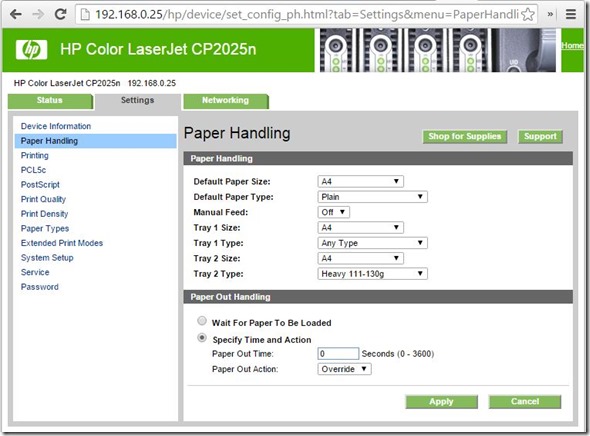Viewport: 590px width, 436px height.
Task: Open the Default Paper Size dropdown
Action: pyautogui.click(x=360, y=181)
